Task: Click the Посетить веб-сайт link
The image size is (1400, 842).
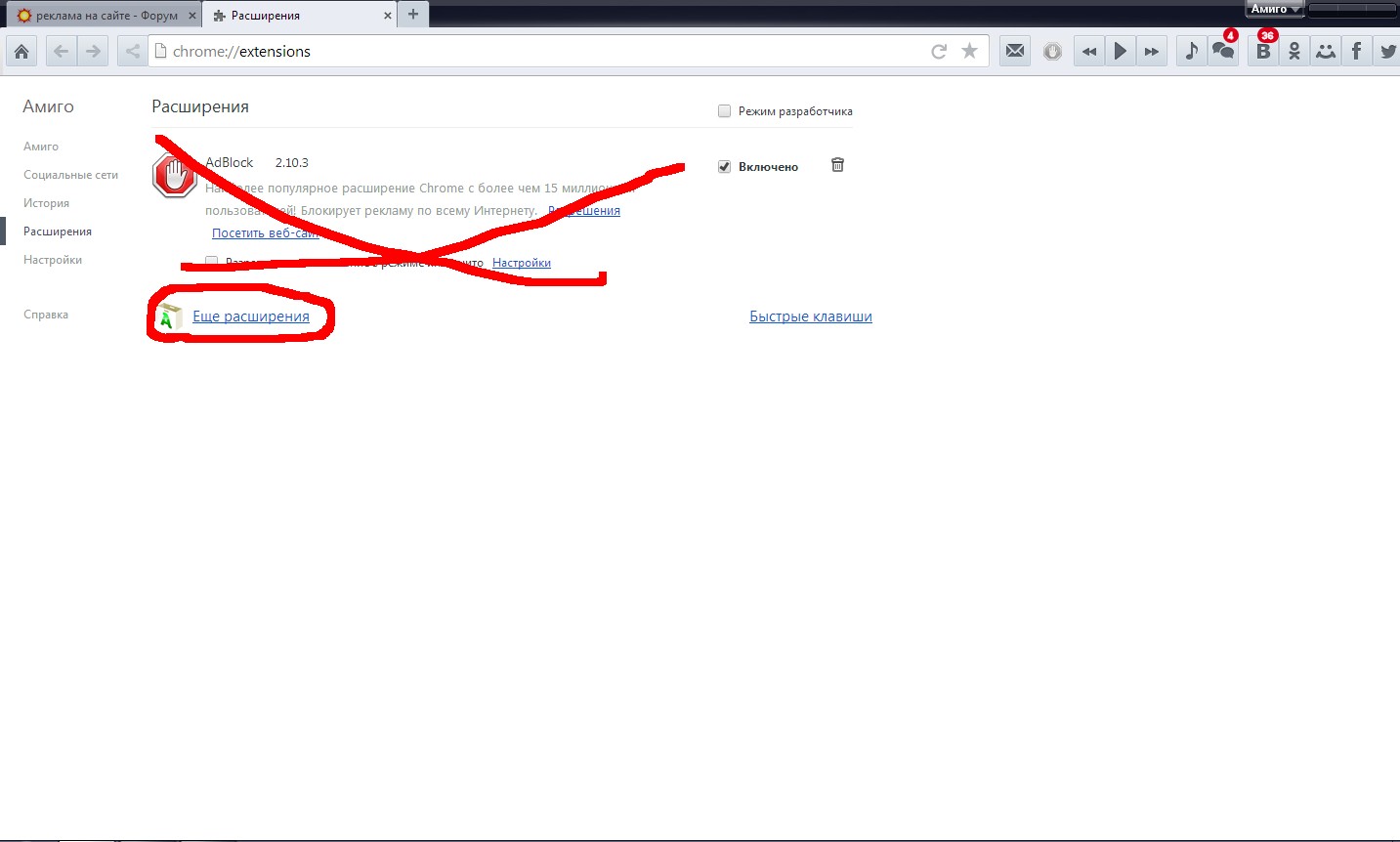Action: point(266,233)
